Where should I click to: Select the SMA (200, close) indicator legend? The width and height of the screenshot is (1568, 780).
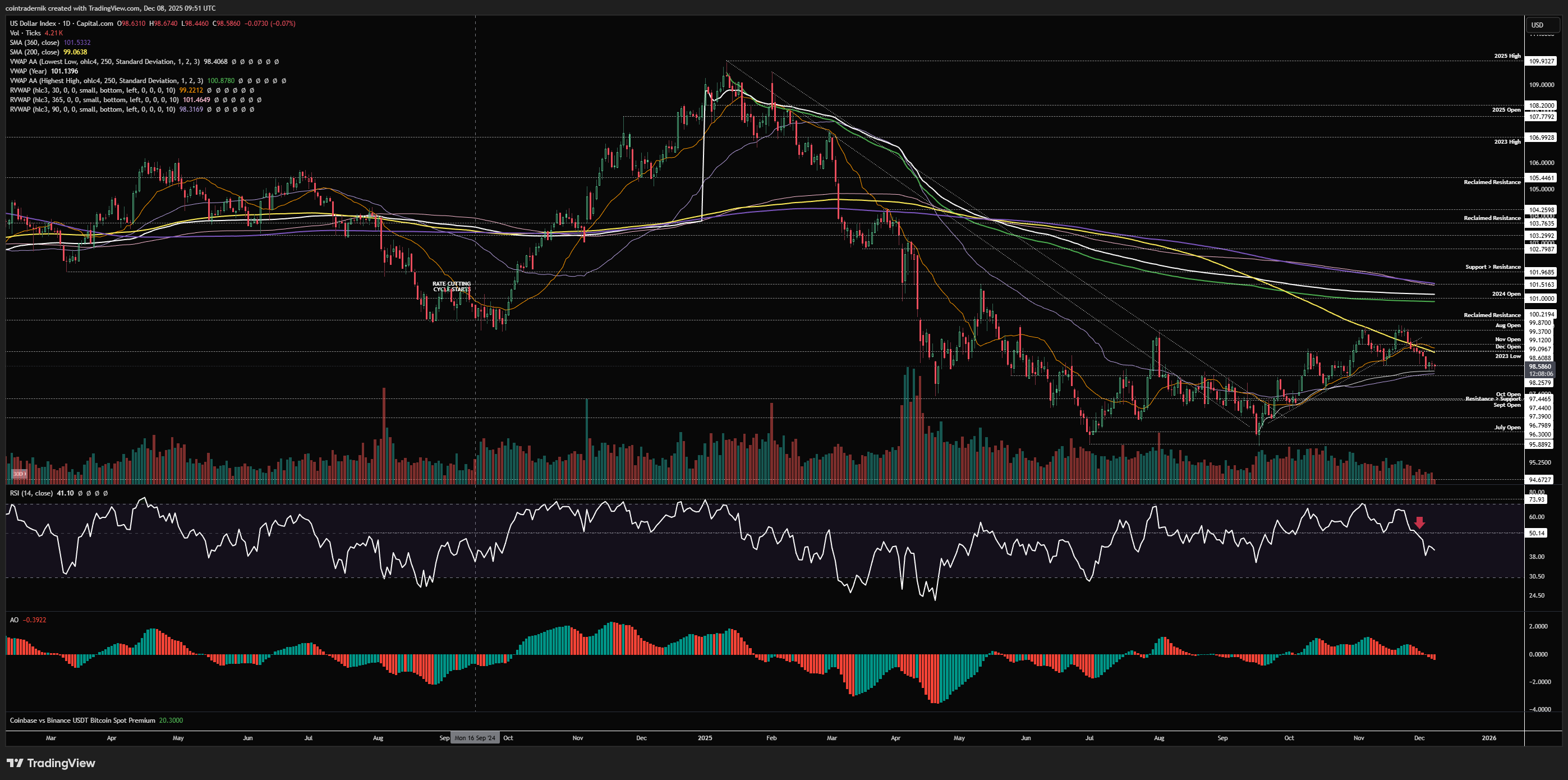(35, 52)
